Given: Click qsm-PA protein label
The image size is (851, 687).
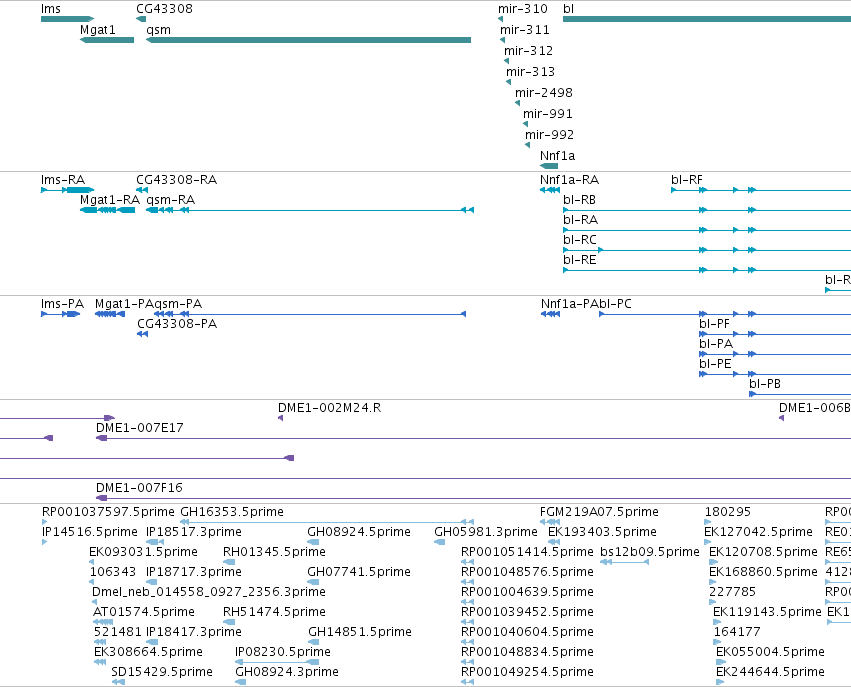Looking at the screenshot, I should [178, 304].
